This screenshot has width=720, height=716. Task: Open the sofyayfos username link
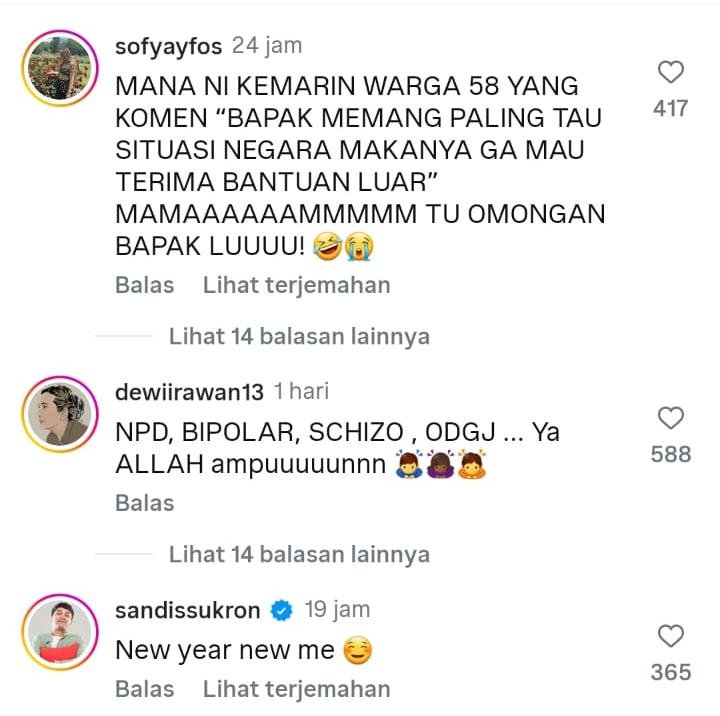point(169,46)
